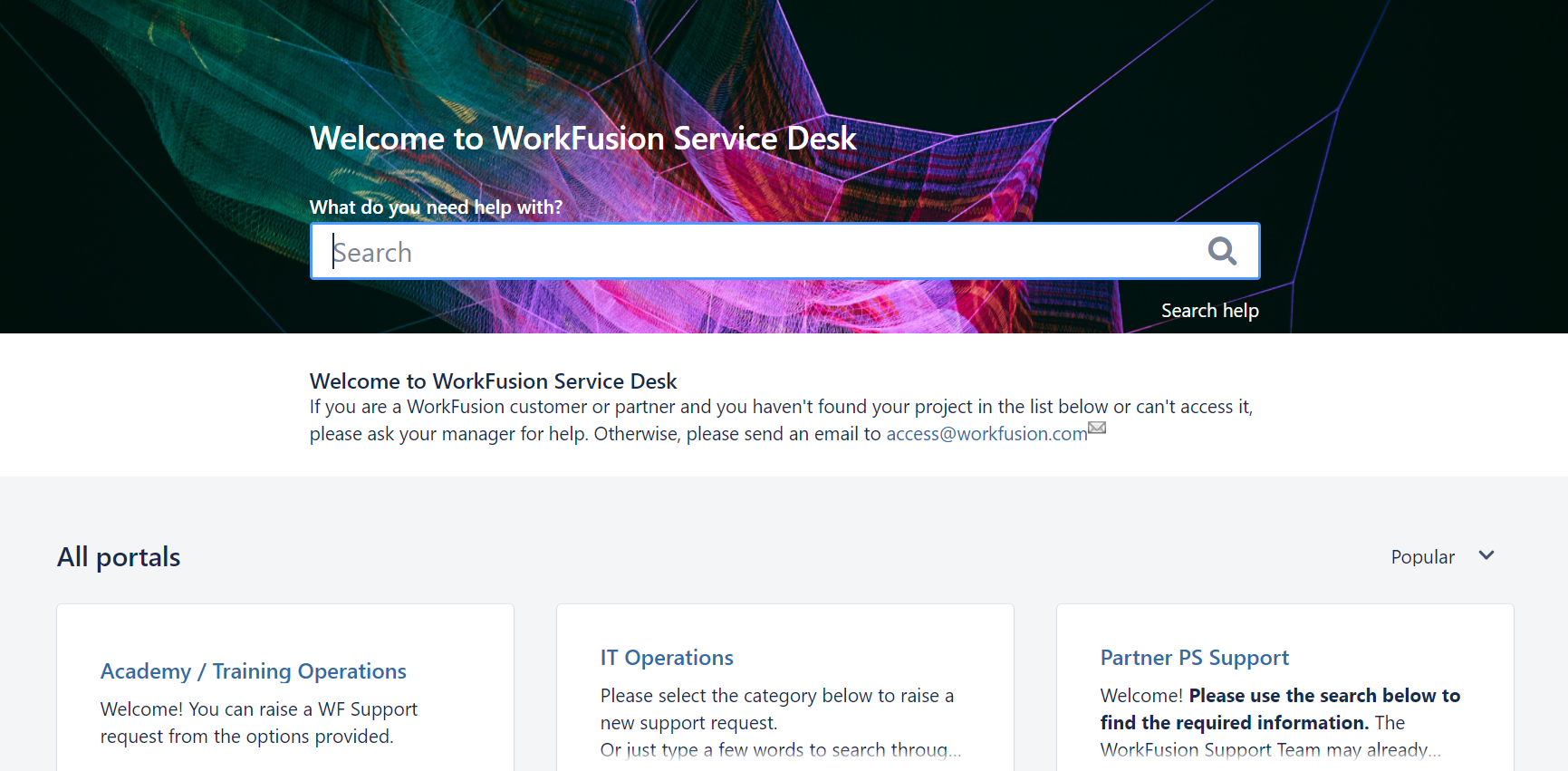Open the access@workfusion.com email link
The width and height of the screenshot is (1568, 771).
click(986, 434)
